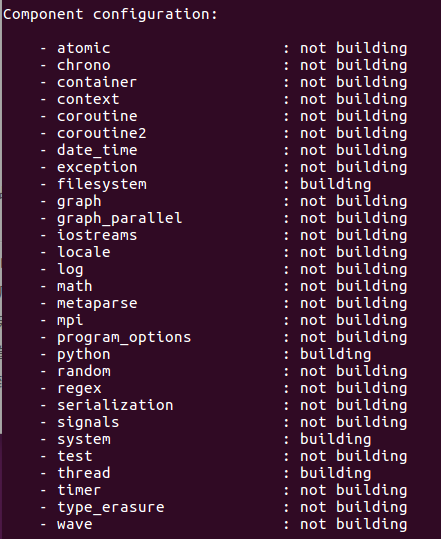Click the 'python' component name
Screen dimensions: 441x539
(84, 354)
